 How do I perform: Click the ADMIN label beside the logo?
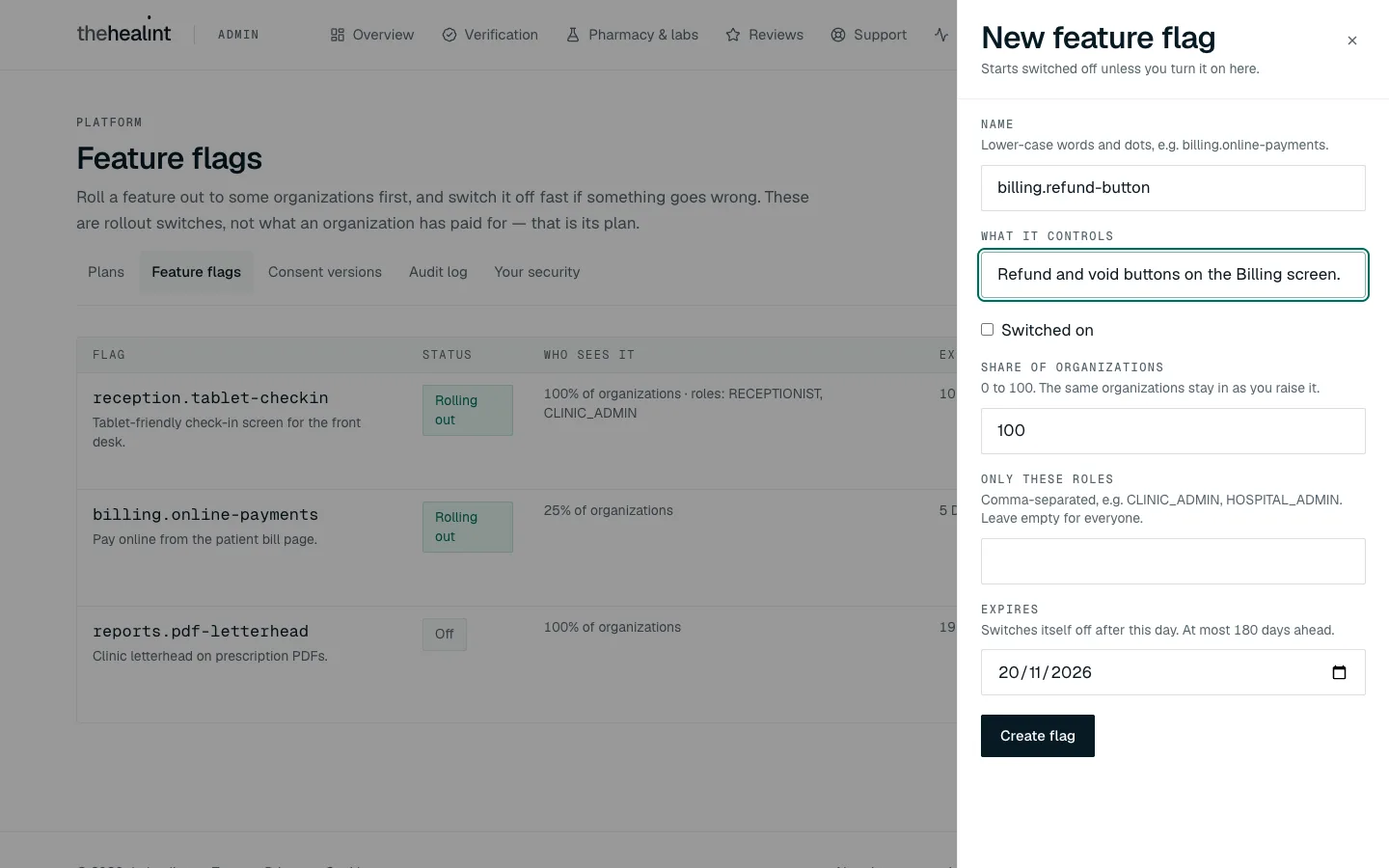tap(238, 35)
